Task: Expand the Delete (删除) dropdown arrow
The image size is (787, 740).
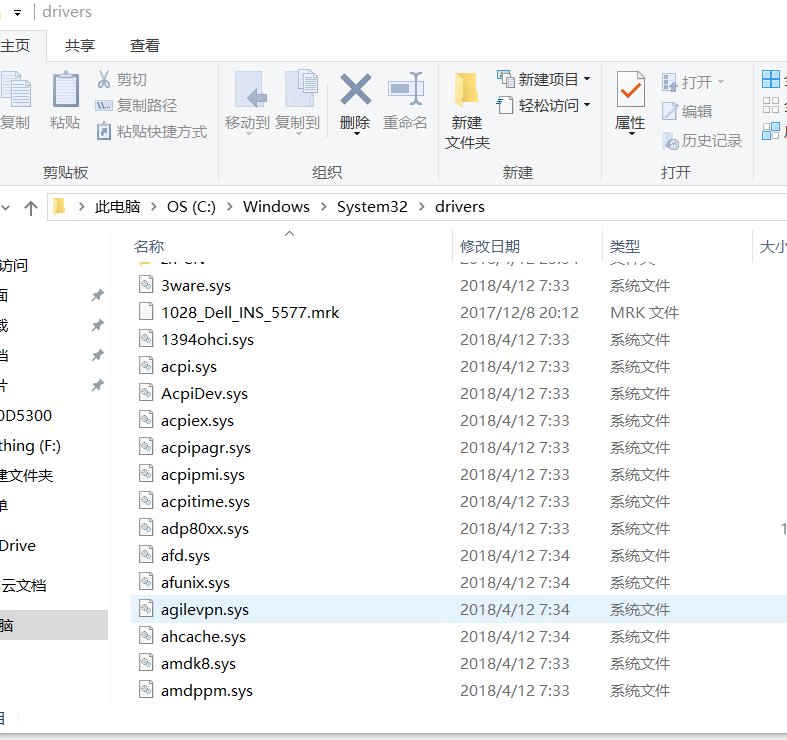Action: click(x=356, y=134)
